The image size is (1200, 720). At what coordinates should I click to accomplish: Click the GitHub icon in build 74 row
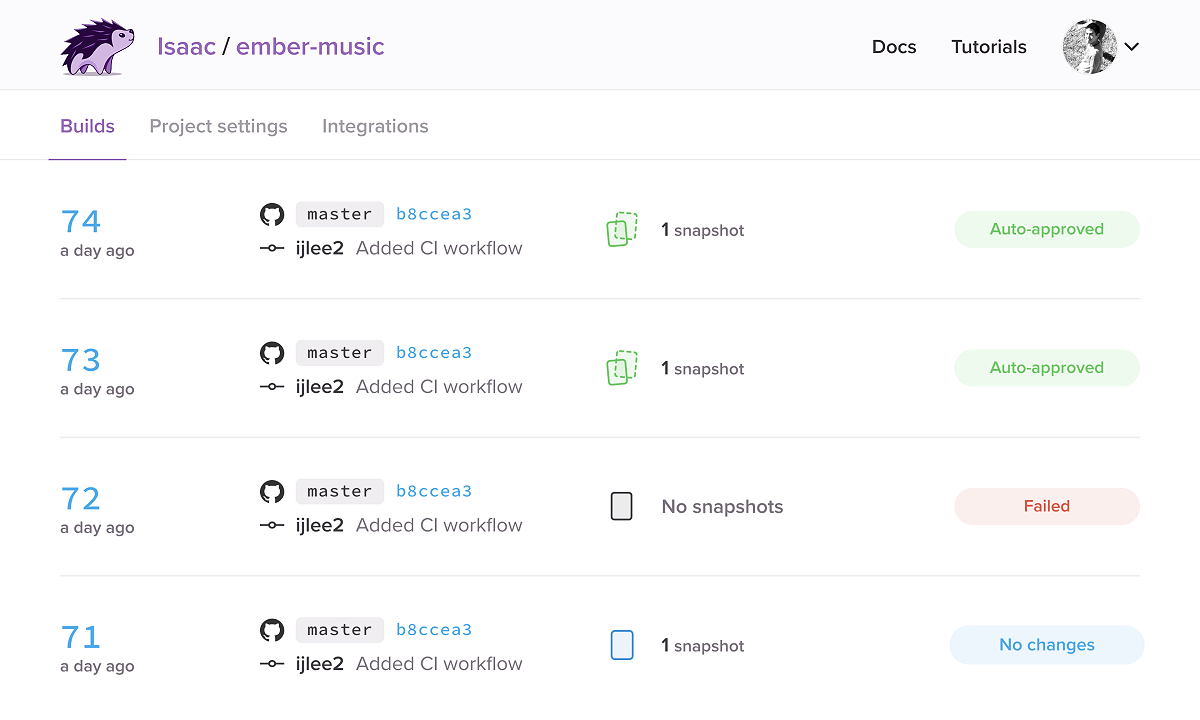coord(272,214)
